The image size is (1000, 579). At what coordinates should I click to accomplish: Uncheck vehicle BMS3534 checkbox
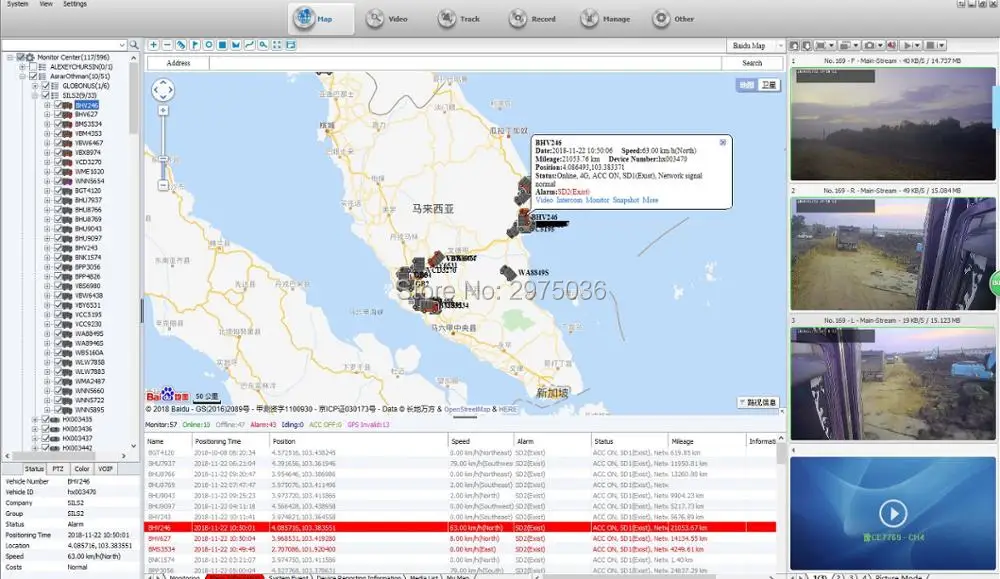(x=58, y=124)
